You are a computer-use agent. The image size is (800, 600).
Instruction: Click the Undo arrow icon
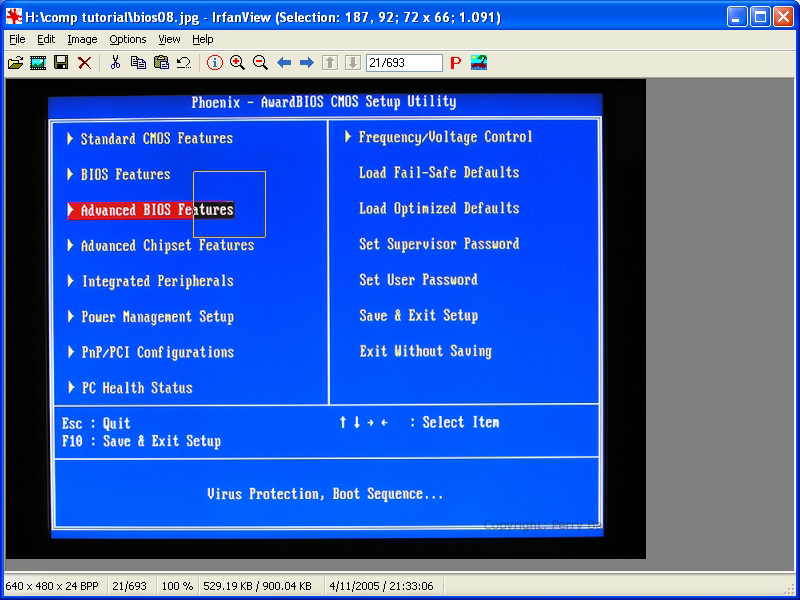(184, 63)
